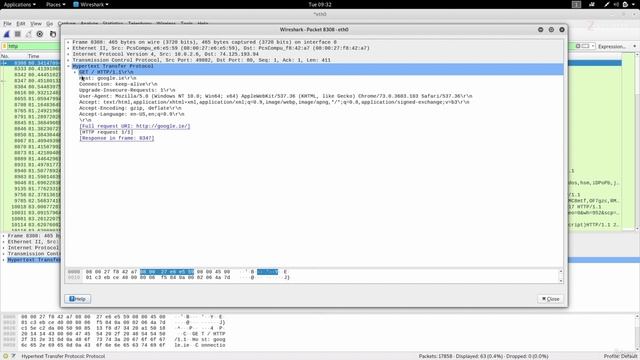
Task: Click the power icon in top panel
Action: (625, 4)
